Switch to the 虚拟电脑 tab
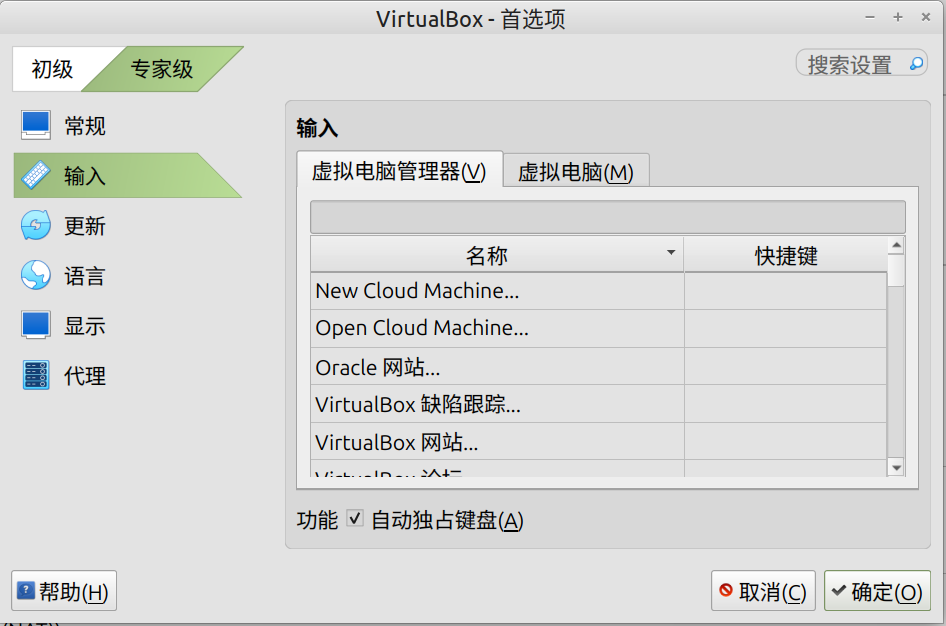The width and height of the screenshot is (946, 626). coord(576,172)
